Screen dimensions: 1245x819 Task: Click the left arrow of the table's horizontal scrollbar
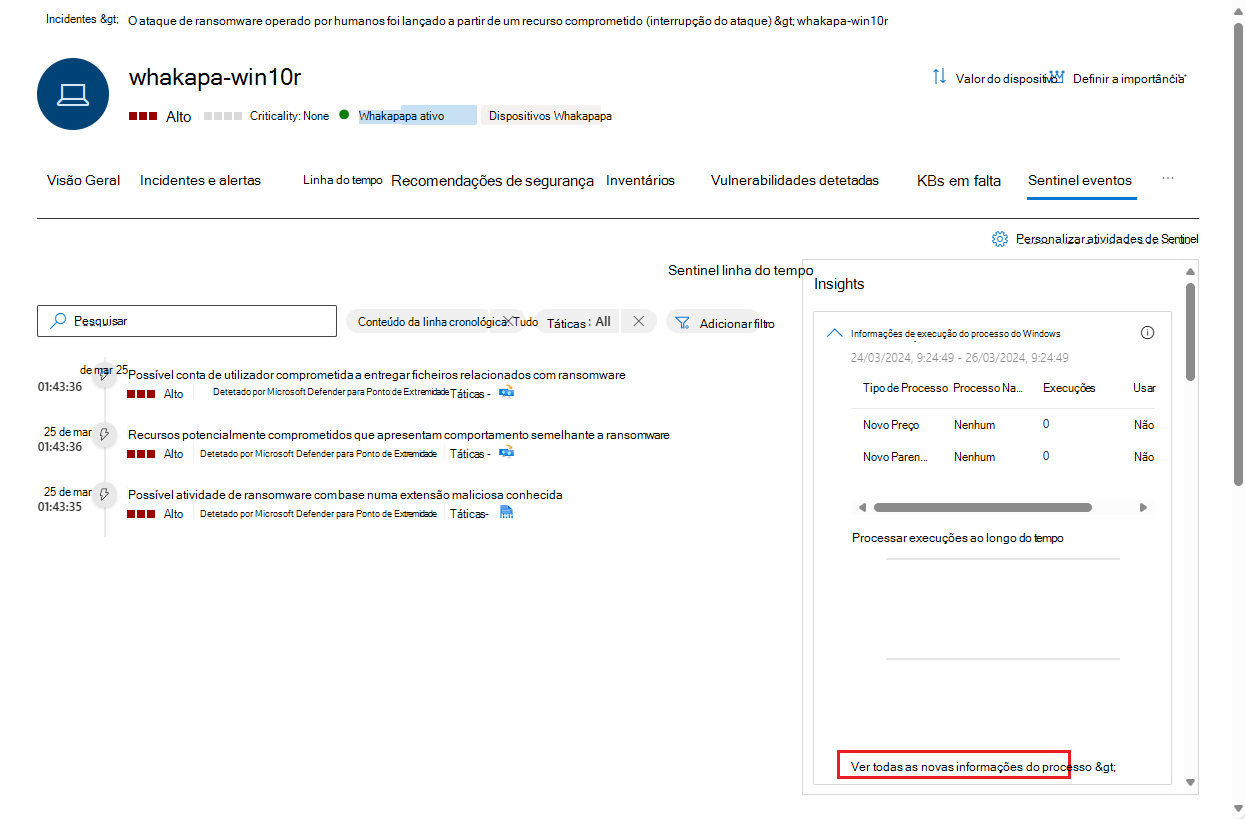pyautogui.click(x=862, y=508)
